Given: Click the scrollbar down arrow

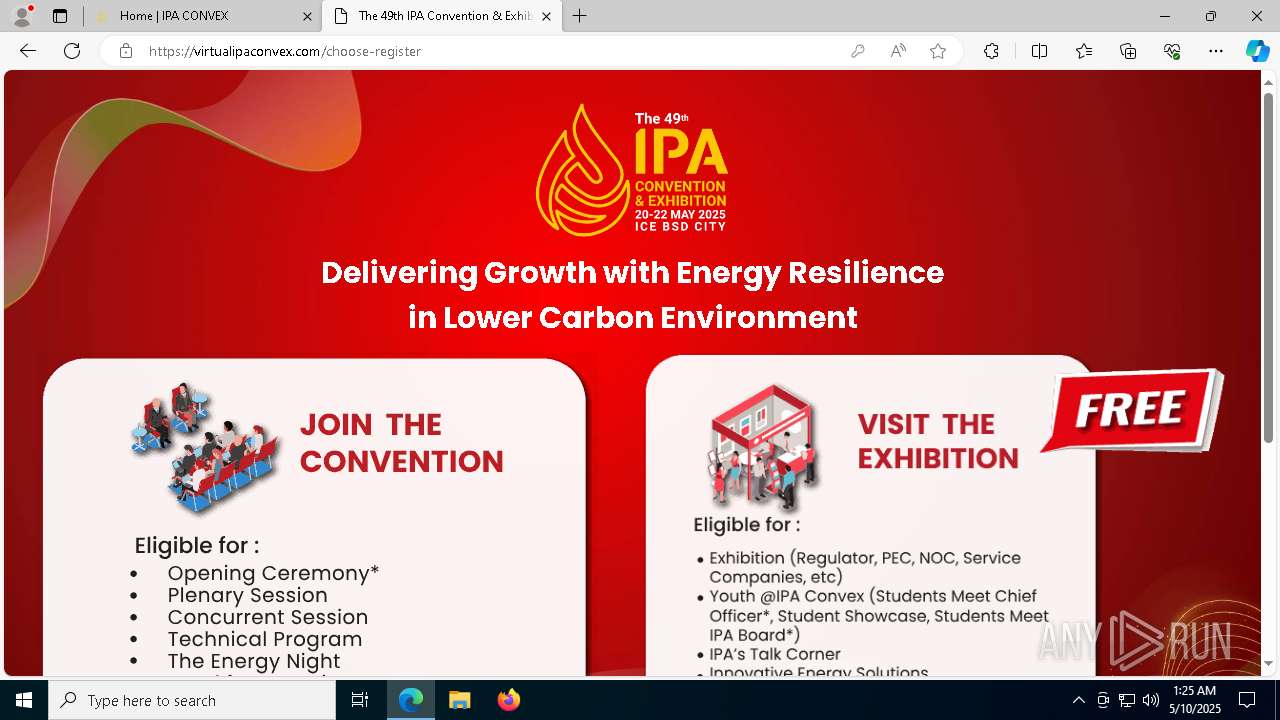Looking at the screenshot, I should point(1268,663).
